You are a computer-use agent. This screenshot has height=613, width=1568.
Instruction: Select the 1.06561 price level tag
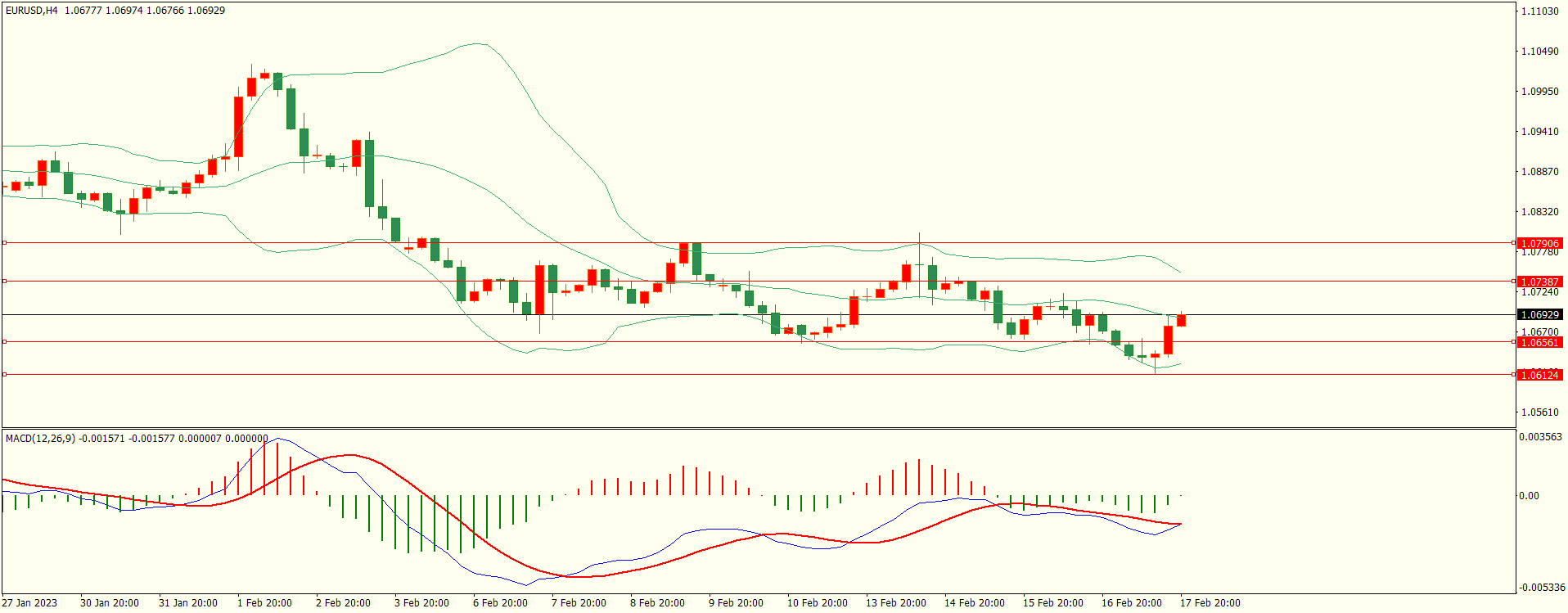[1539, 343]
